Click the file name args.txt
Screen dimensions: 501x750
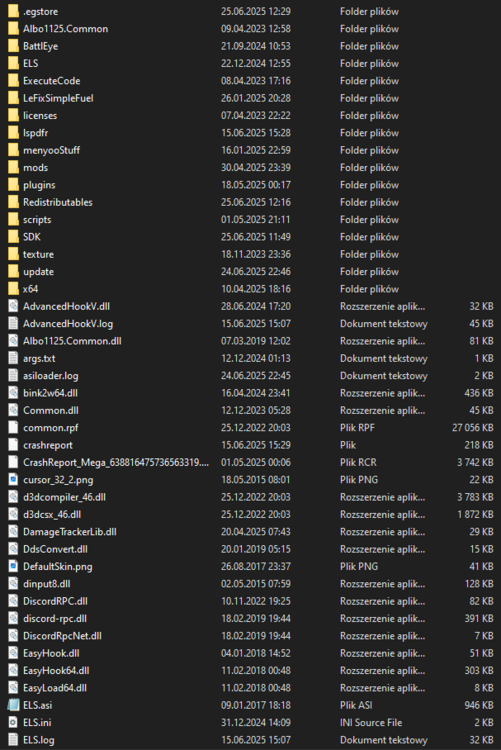coord(39,358)
